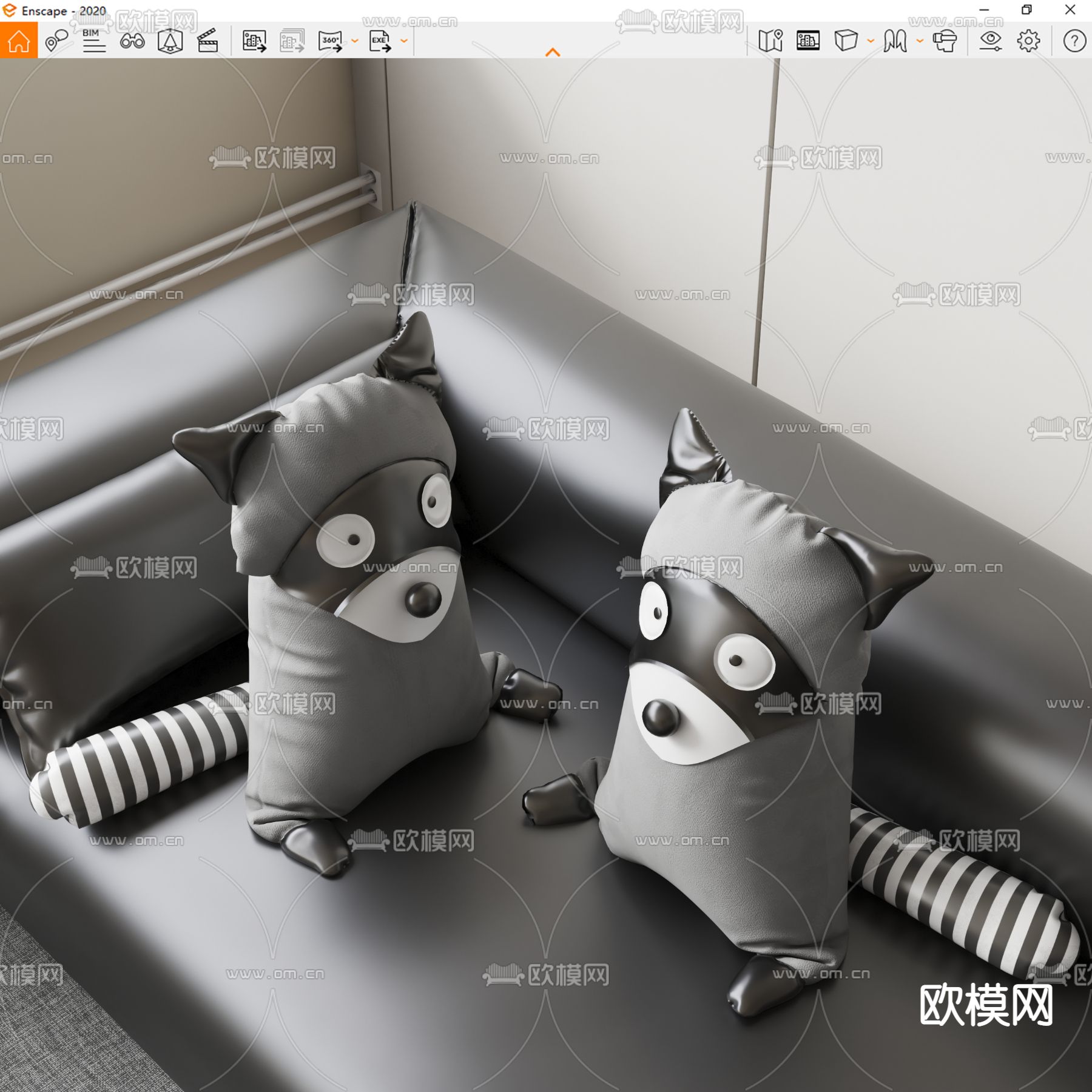Open the 360° panorama dropdown options
The height and width of the screenshot is (1092, 1092).
354,41
